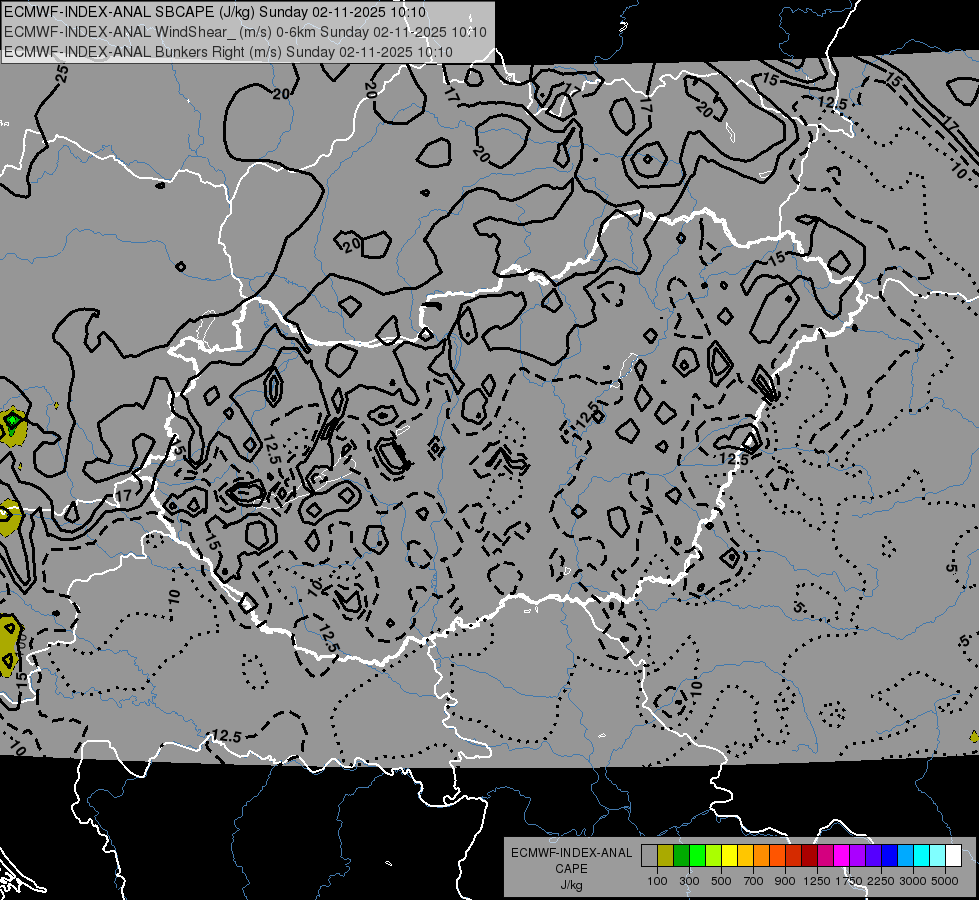Select the 3000 value on the colorbar

coord(913,881)
